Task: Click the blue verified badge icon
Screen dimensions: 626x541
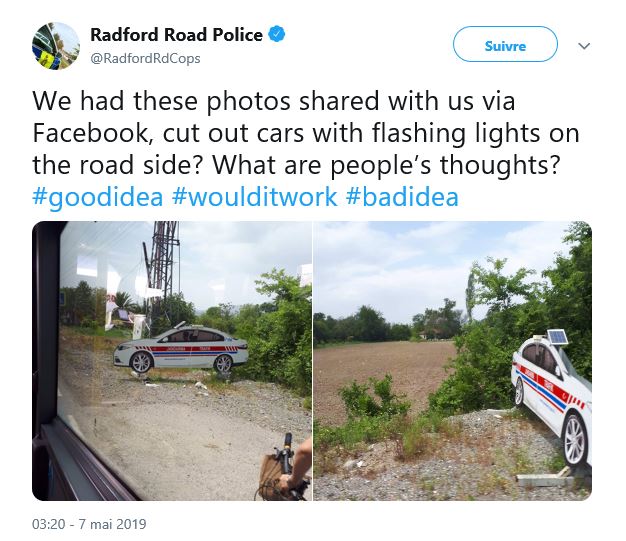Action: point(276,34)
